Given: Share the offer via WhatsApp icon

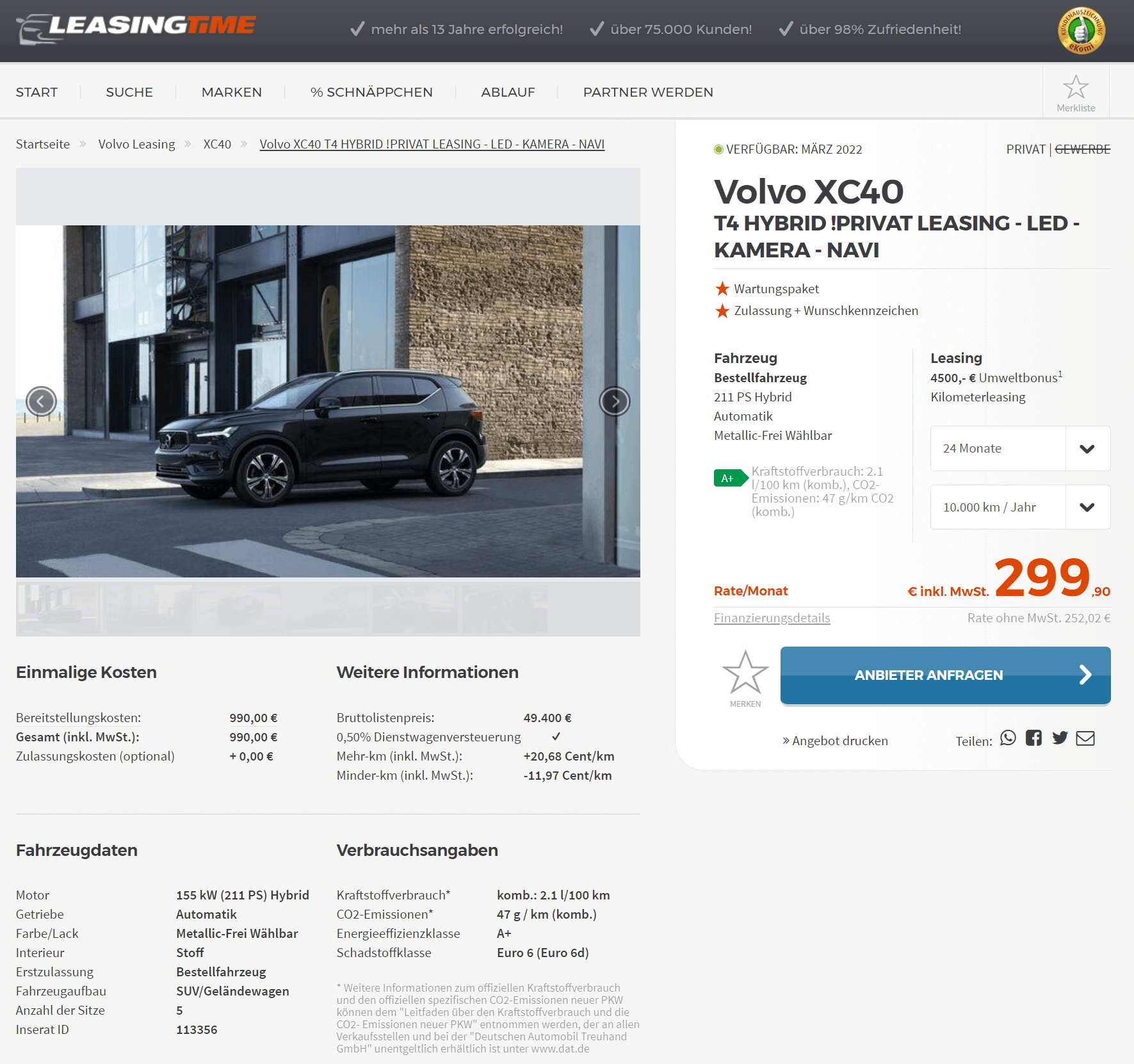Looking at the screenshot, I should pos(1008,738).
